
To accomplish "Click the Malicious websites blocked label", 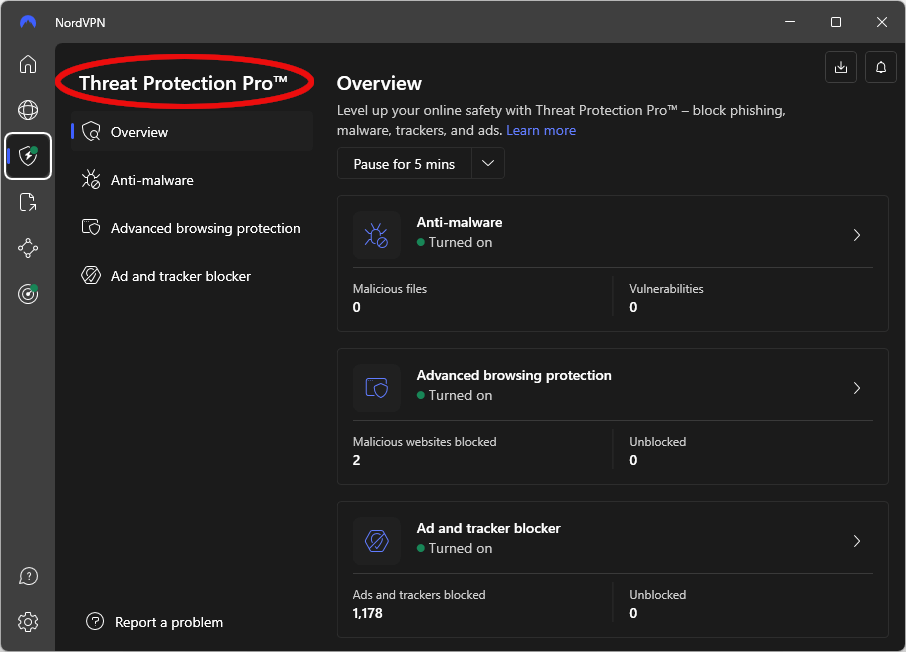I will tap(425, 442).
